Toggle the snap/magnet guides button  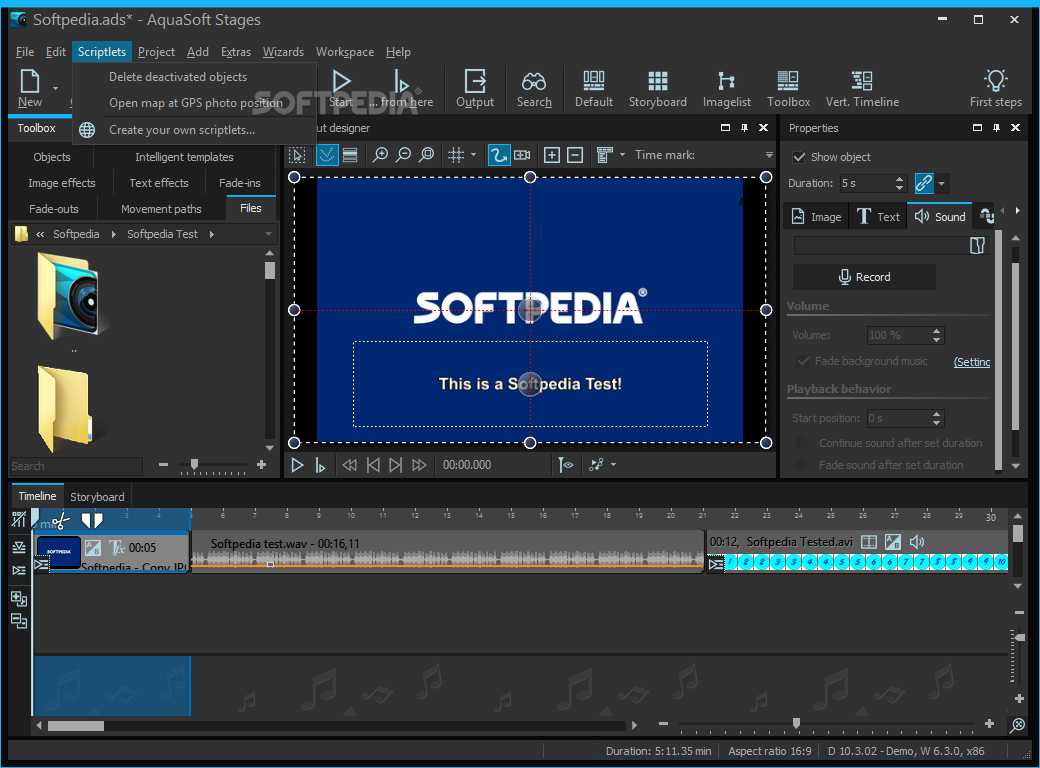coord(327,155)
